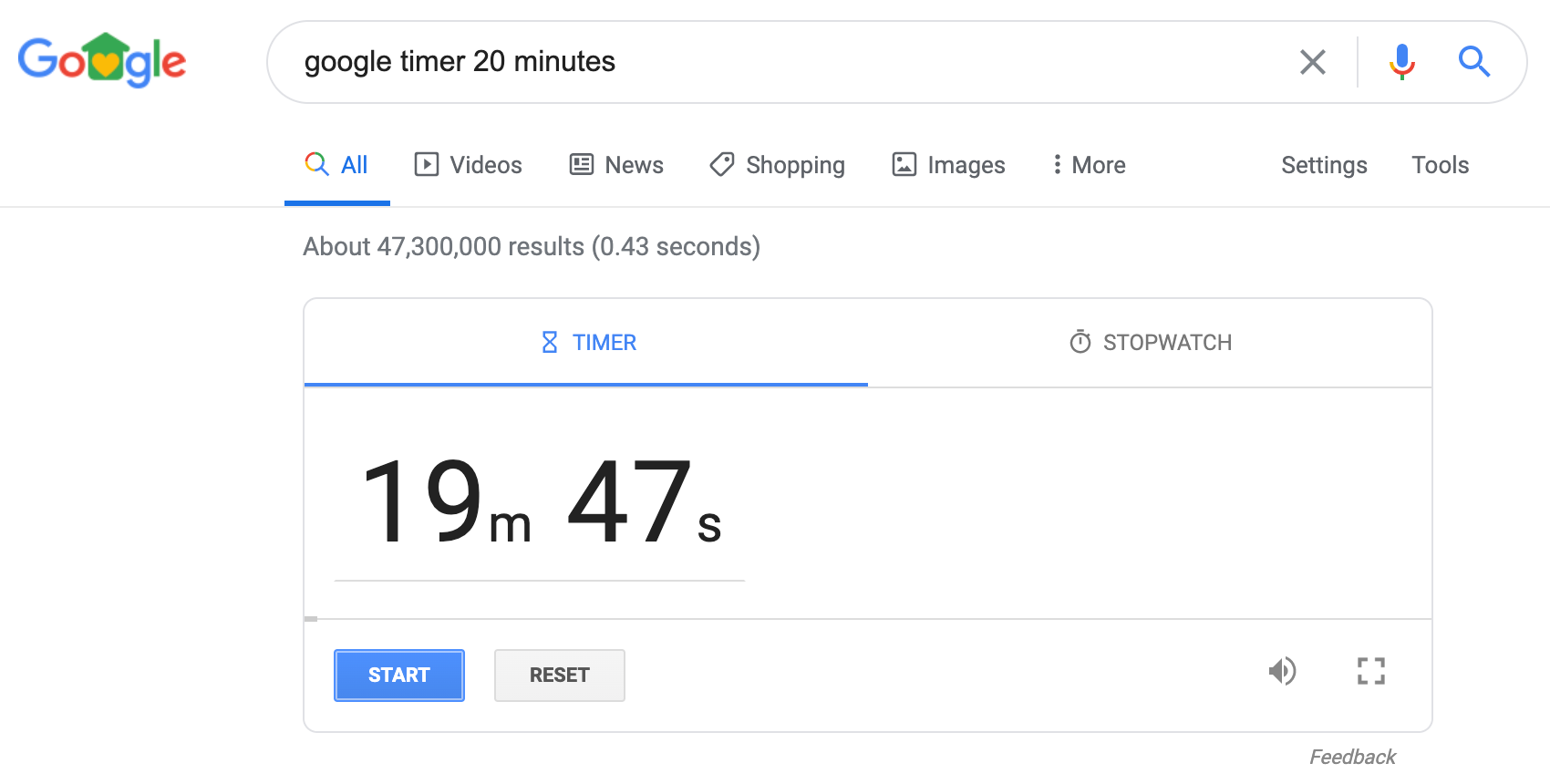Click the hourglass icon beside TIMER
The height and width of the screenshot is (784, 1550).
(x=549, y=342)
